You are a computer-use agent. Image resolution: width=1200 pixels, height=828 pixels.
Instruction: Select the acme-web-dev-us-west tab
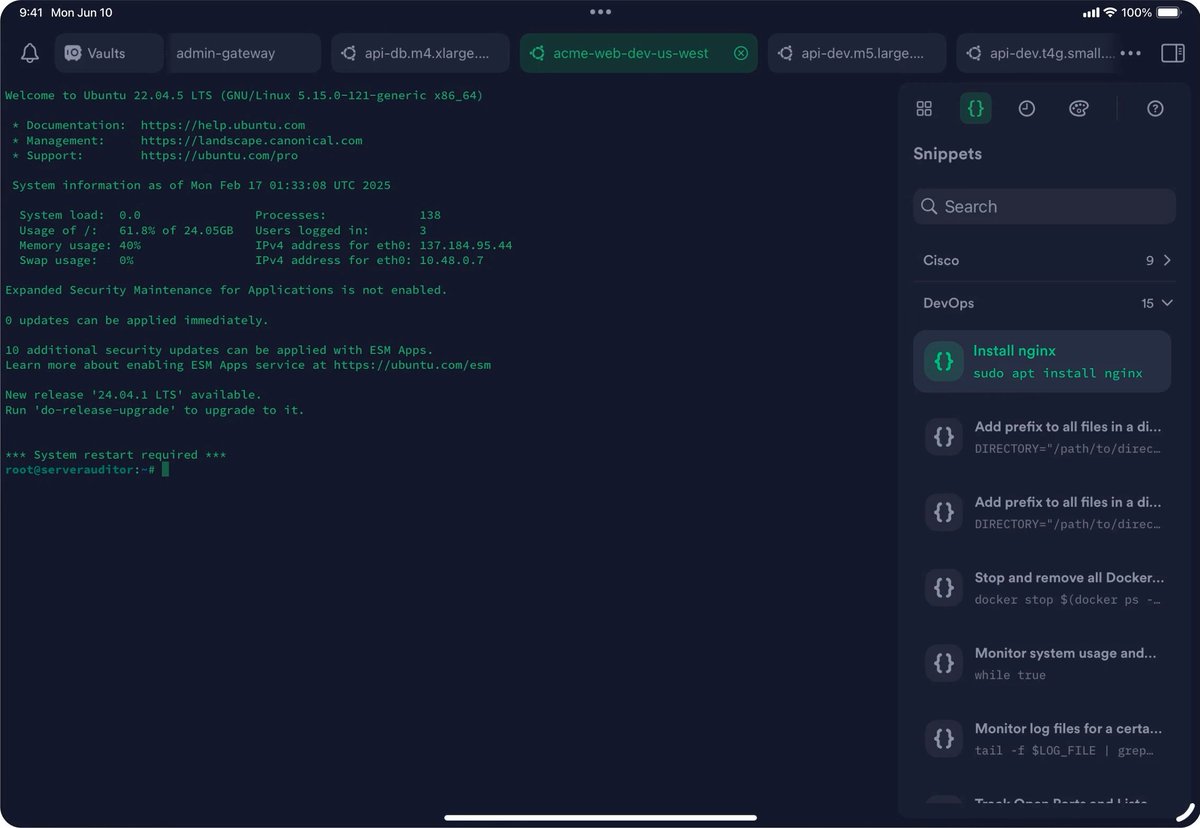tap(638, 53)
